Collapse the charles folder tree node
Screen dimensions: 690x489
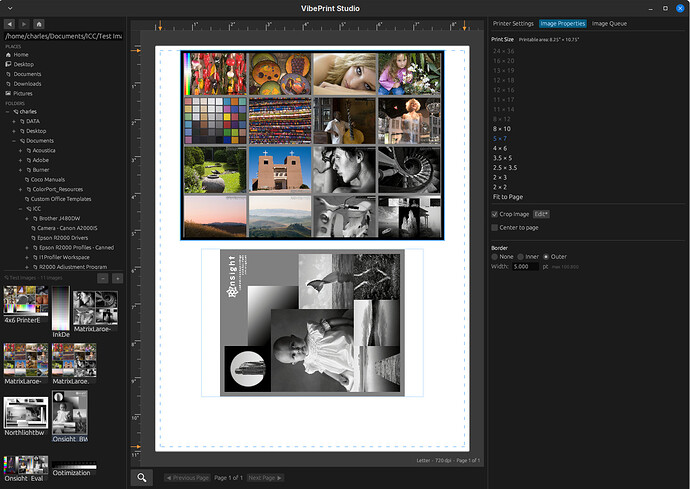[7, 112]
